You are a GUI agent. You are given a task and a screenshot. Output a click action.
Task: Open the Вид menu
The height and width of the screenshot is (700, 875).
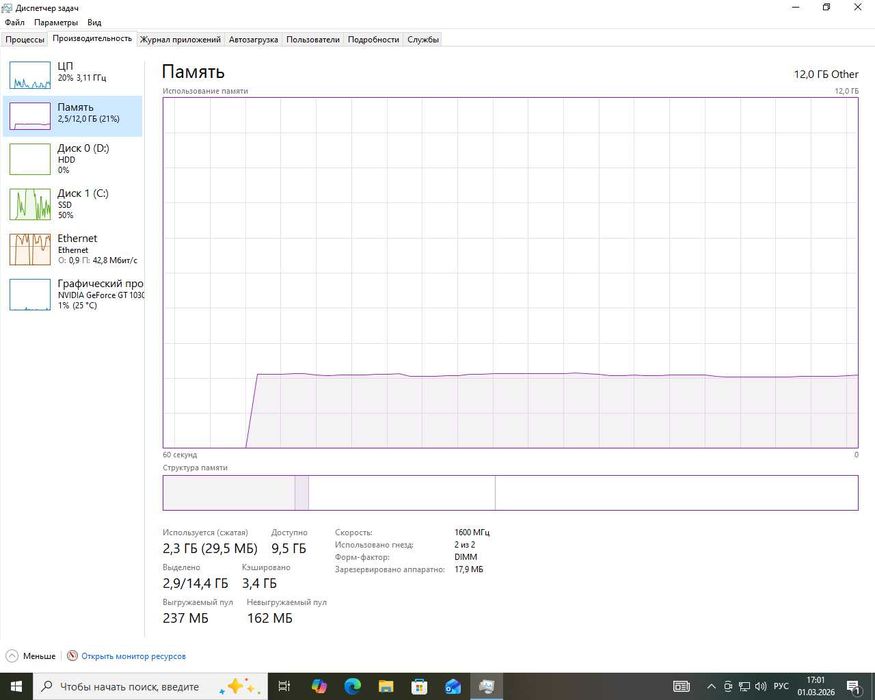click(x=94, y=22)
